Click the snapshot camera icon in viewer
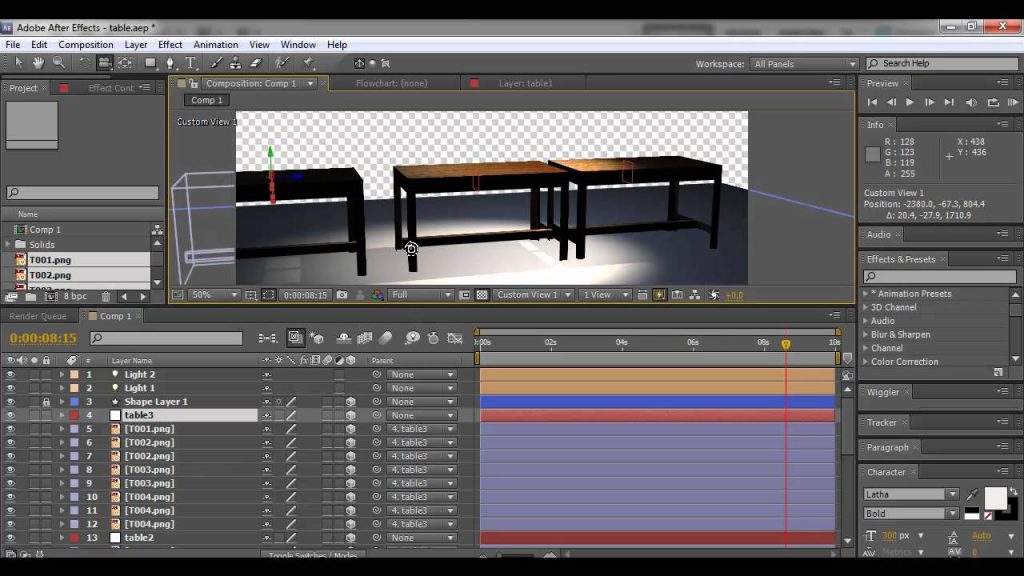This screenshot has width=1024, height=576. pos(342,295)
